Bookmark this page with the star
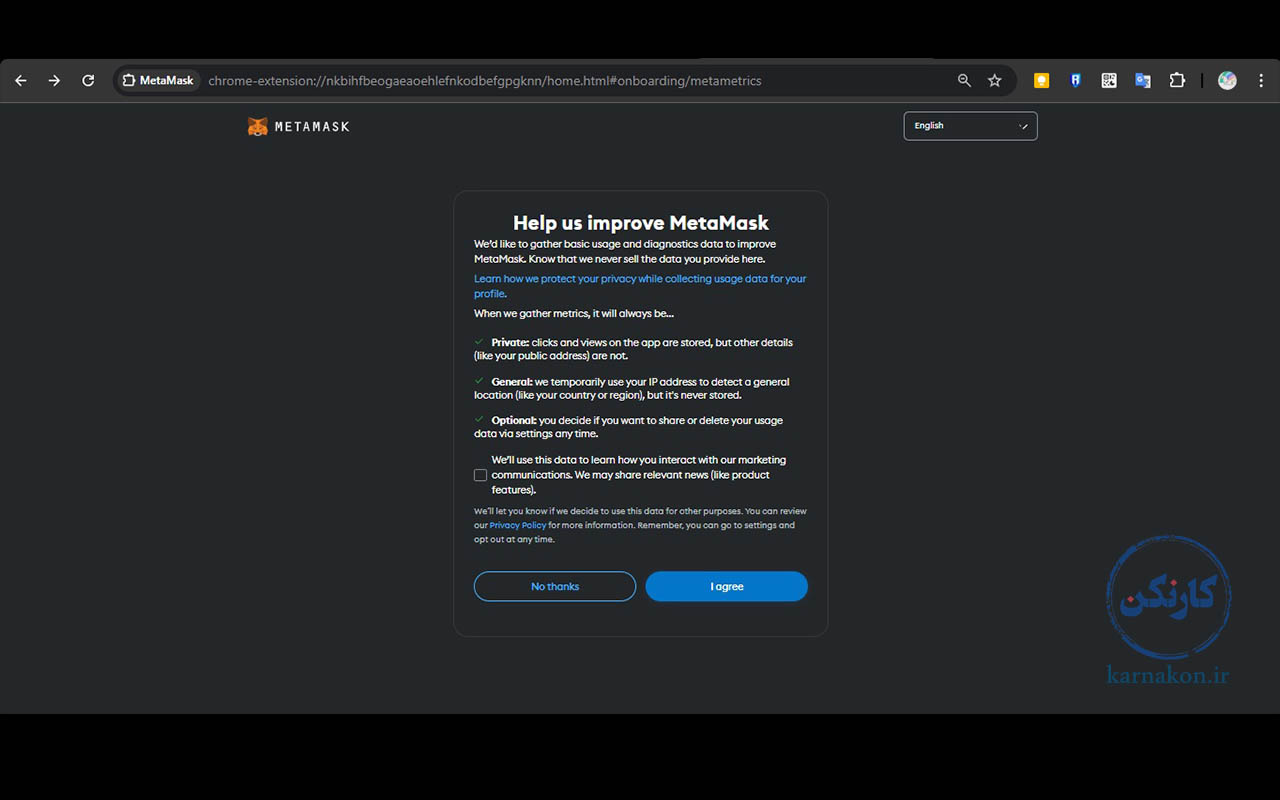 [x=994, y=81]
